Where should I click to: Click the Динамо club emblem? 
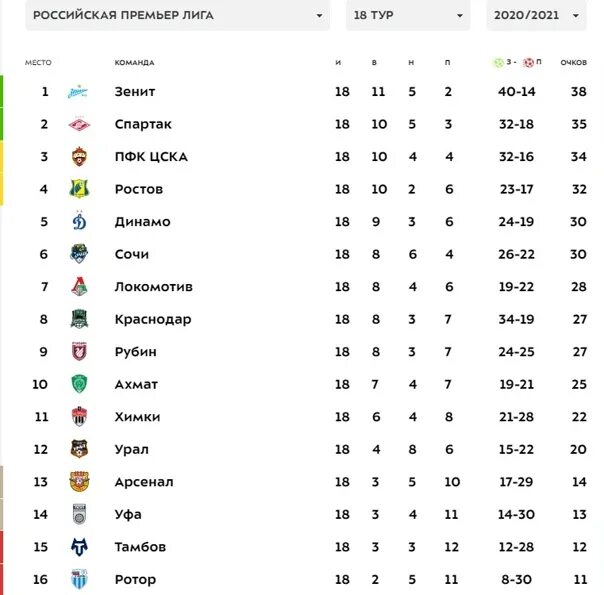[x=79, y=221]
